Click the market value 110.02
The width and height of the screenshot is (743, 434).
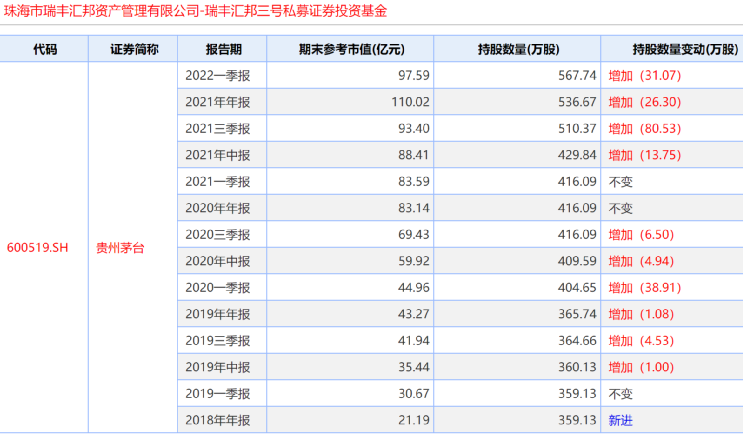tap(410, 102)
